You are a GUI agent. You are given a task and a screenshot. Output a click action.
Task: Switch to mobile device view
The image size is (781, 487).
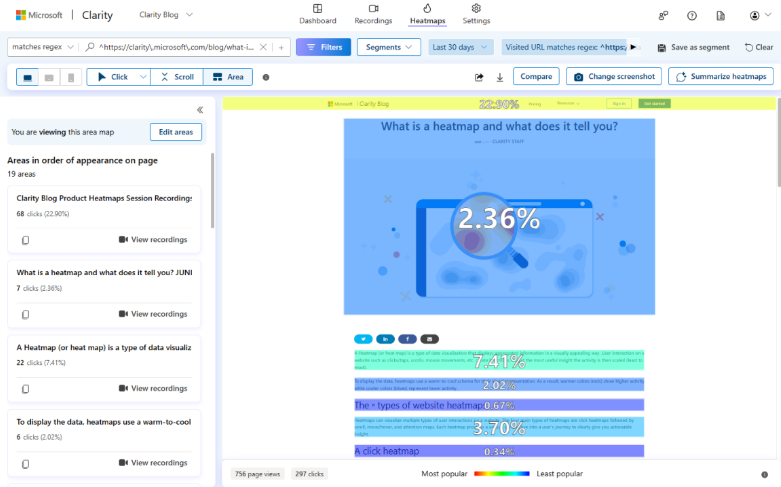(70, 77)
